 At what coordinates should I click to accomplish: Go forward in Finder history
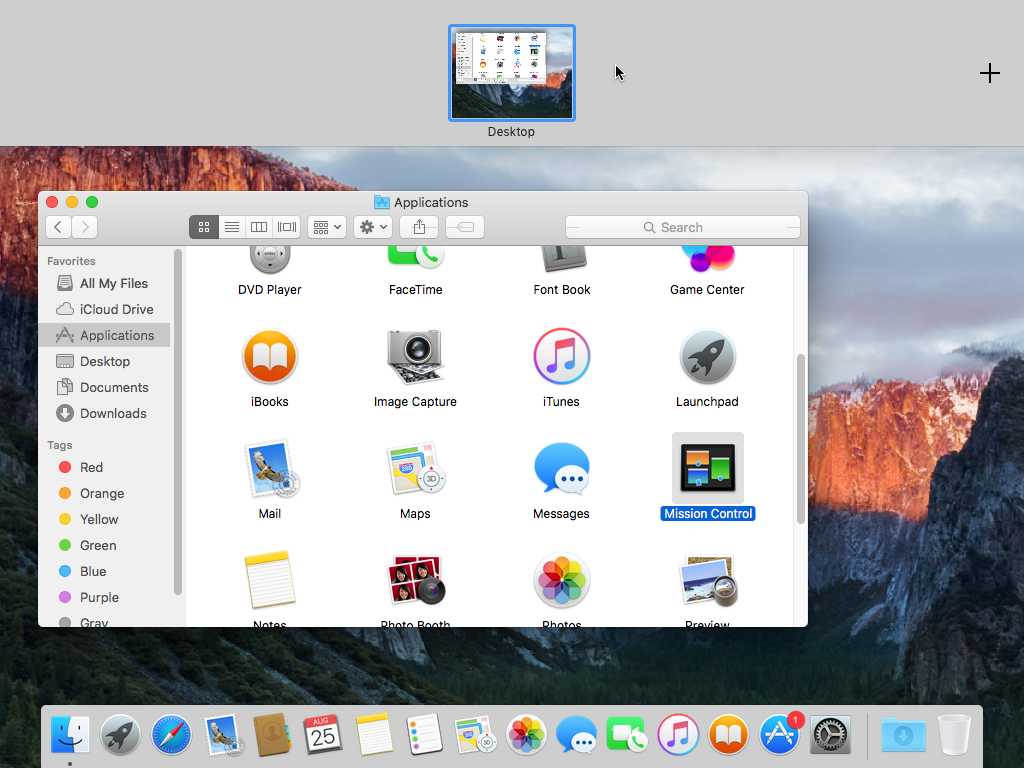[85, 227]
